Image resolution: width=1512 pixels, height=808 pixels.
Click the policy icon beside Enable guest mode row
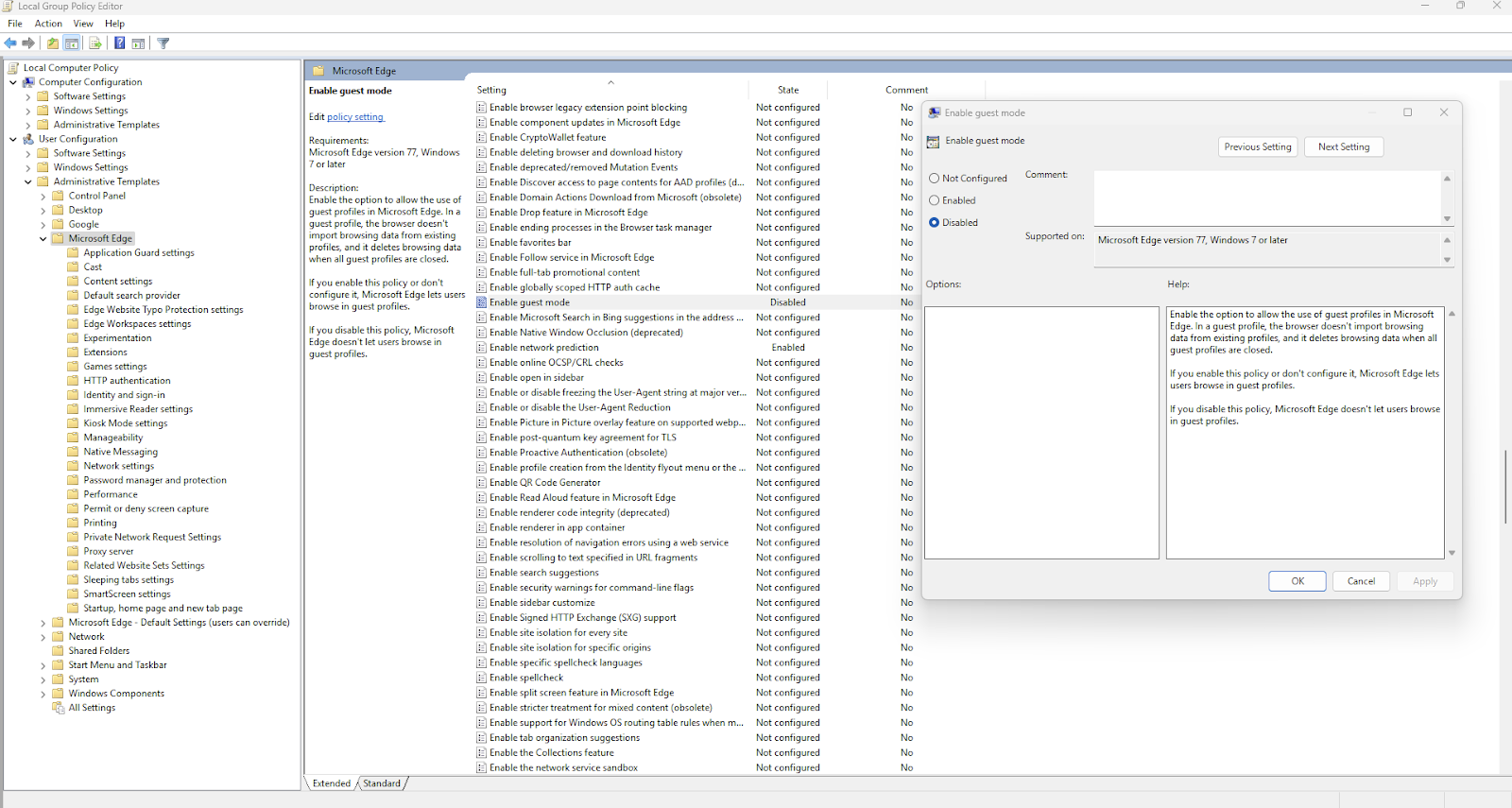point(482,302)
